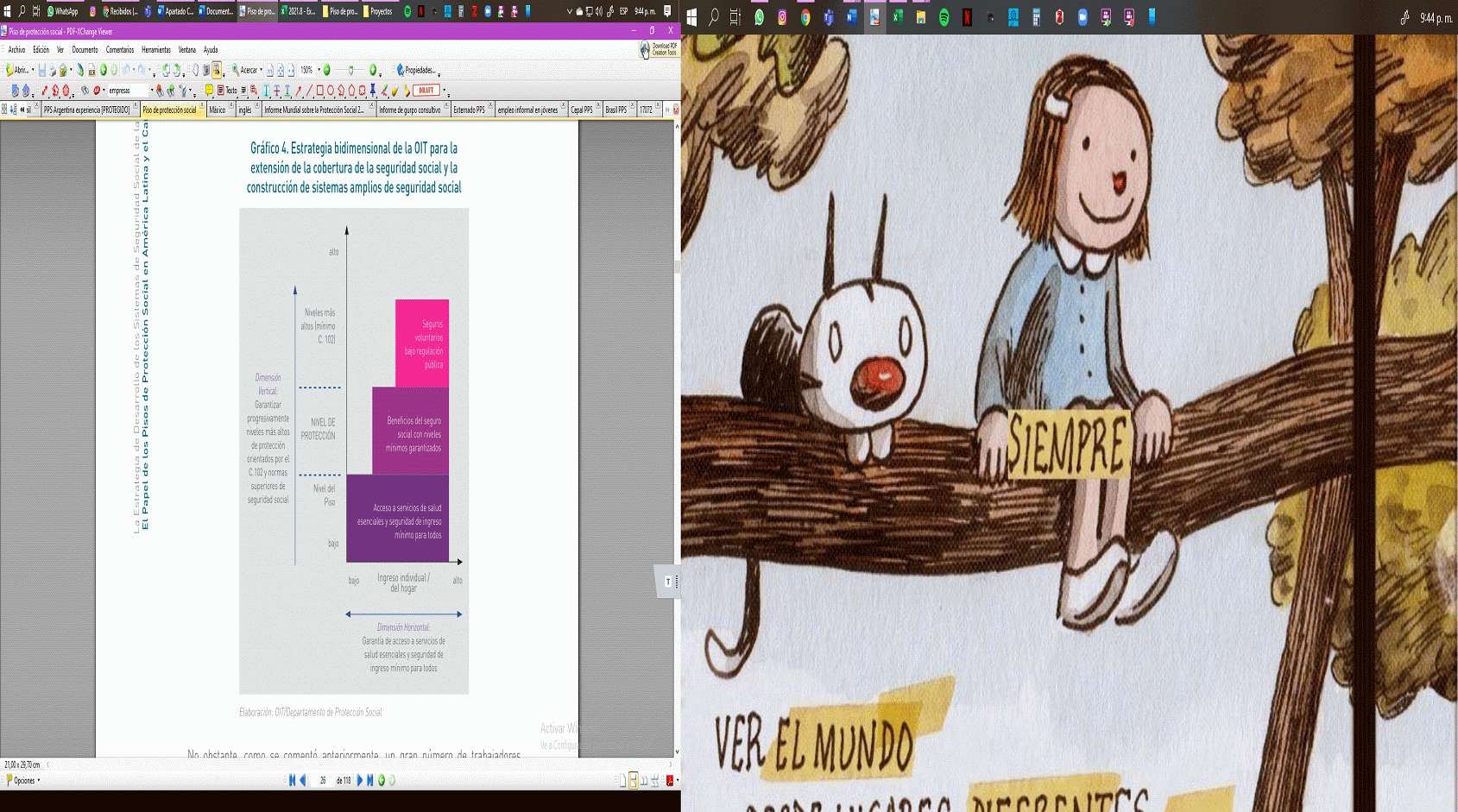Toggle continuous page layout in status bar
1458x812 pixels.
pyautogui.click(x=633, y=780)
